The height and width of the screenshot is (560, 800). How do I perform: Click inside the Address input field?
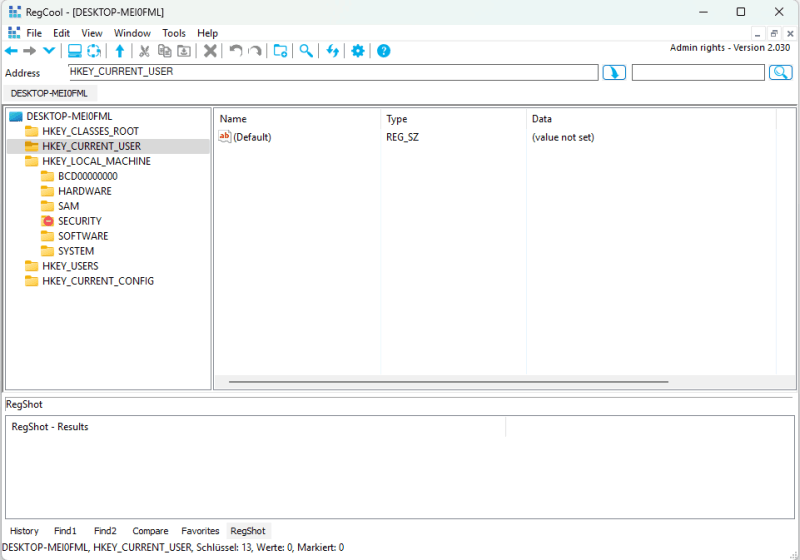[332, 72]
